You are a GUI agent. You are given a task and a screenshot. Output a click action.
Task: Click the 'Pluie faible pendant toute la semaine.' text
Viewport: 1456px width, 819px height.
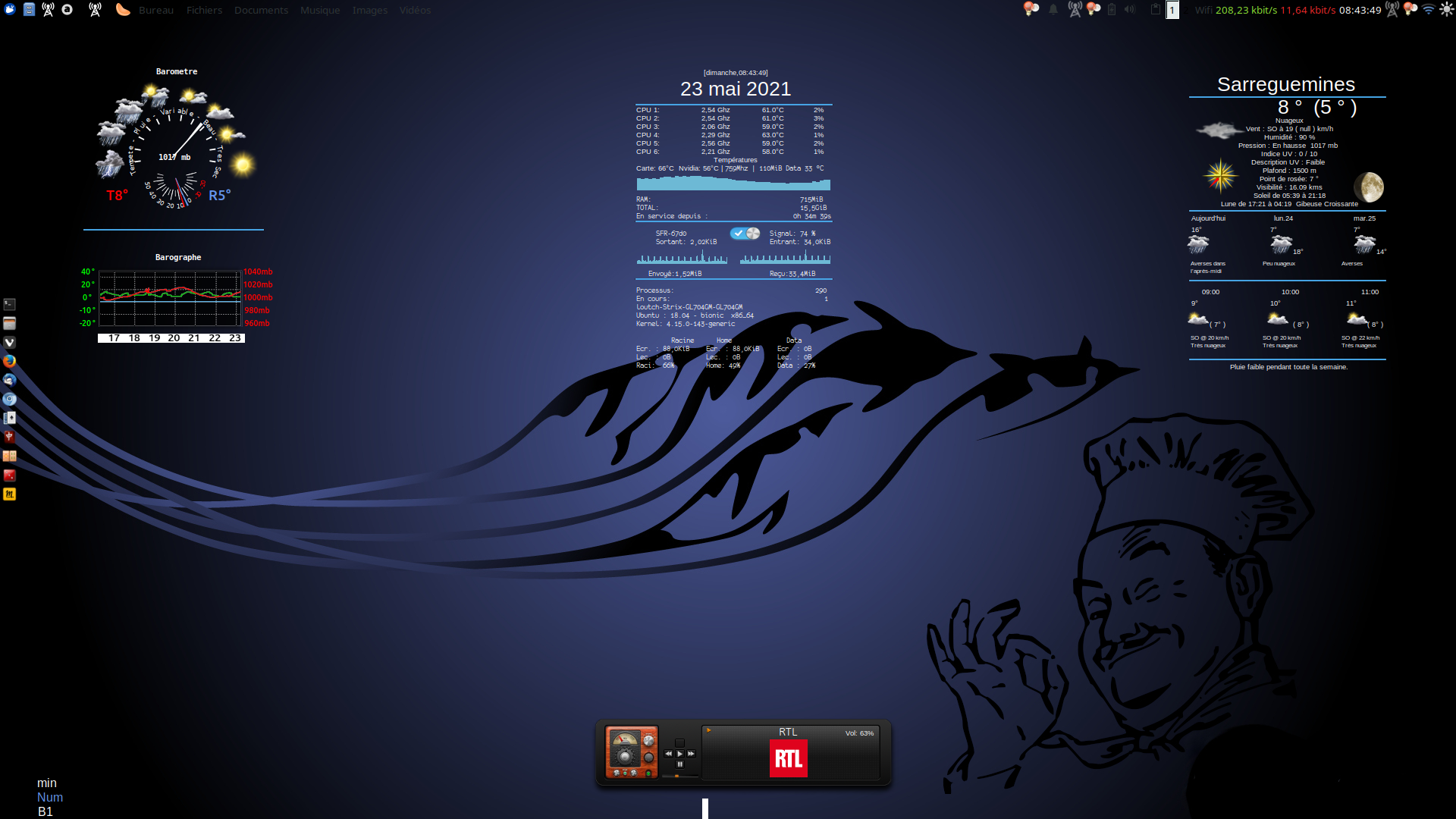point(1288,367)
